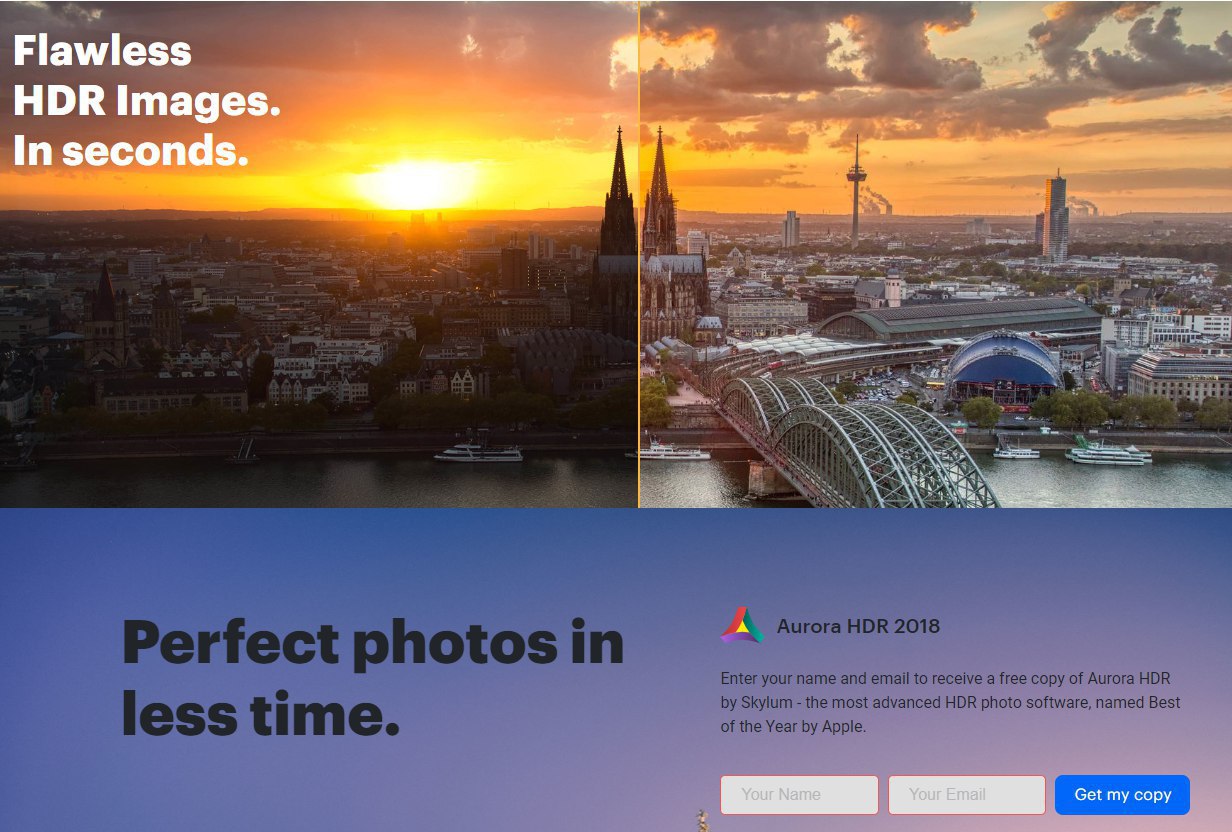This screenshot has width=1232, height=832.
Task: Click the before/after comparison divider line
Action: tap(639, 254)
